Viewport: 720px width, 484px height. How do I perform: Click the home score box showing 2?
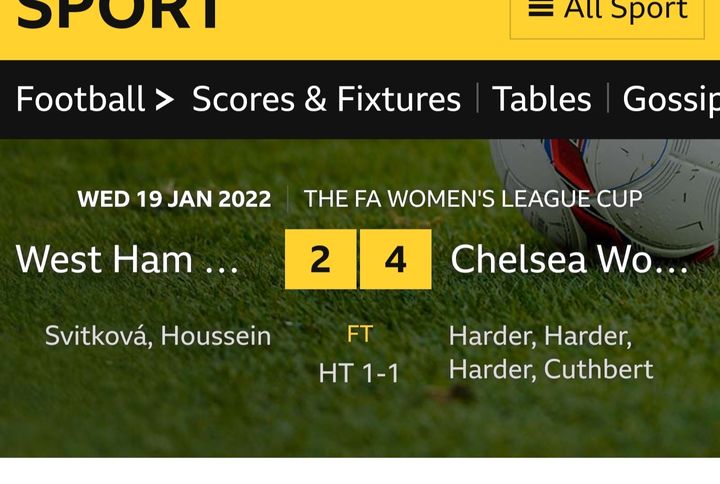pyautogui.click(x=320, y=259)
